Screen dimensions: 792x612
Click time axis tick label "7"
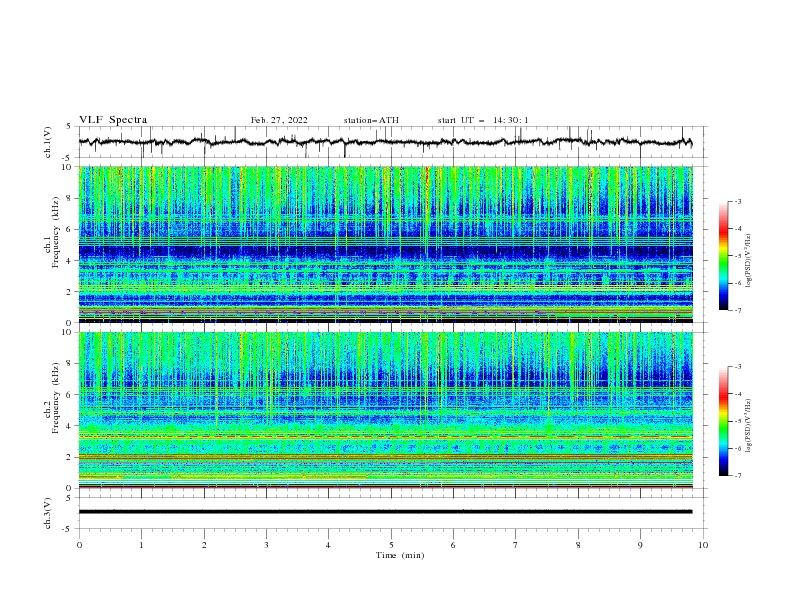tap(516, 545)
